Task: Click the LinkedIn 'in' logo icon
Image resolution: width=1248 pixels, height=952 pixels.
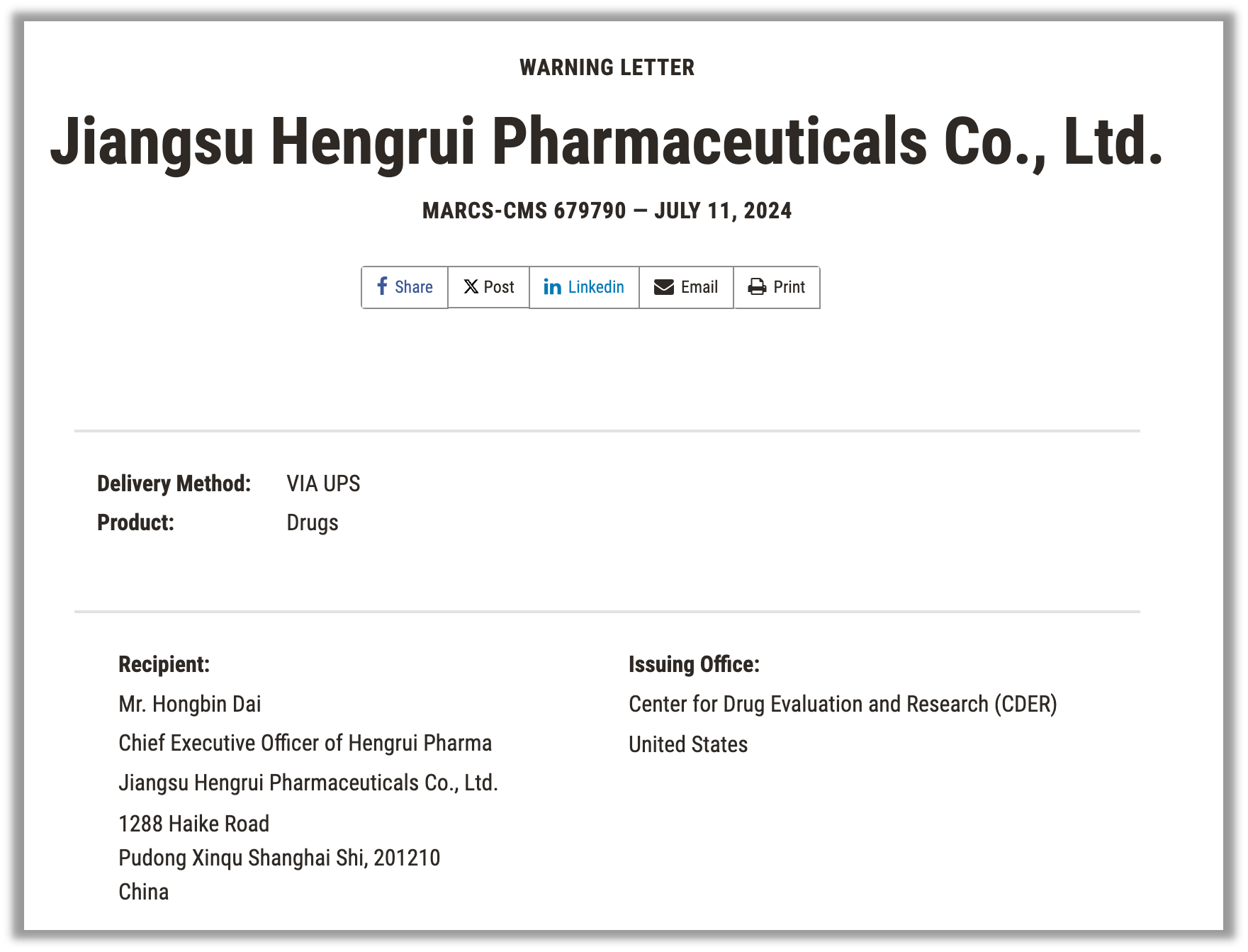Action: 552,287
